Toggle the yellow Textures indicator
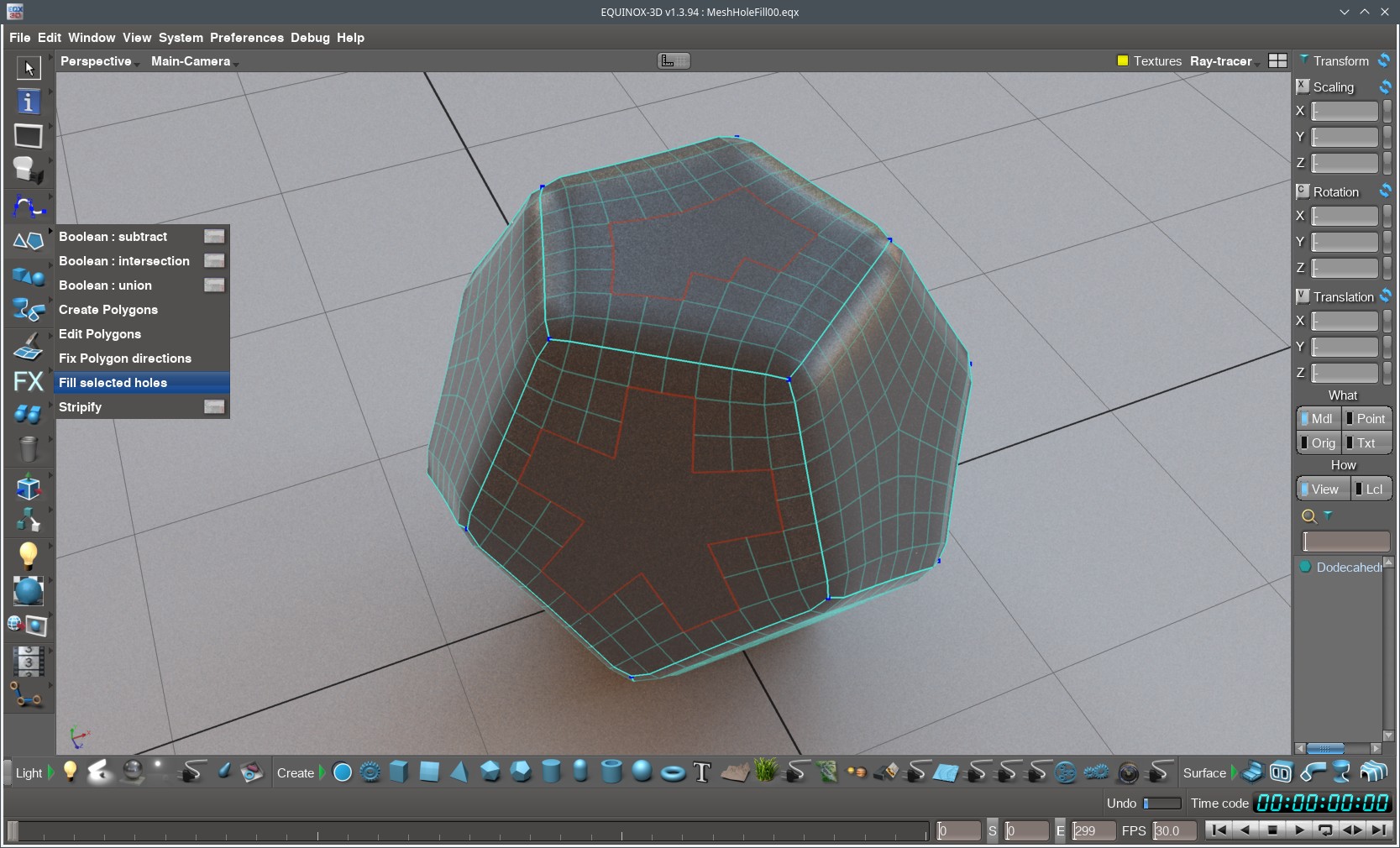The image size is (1400, 848). tap(1122, 61)
